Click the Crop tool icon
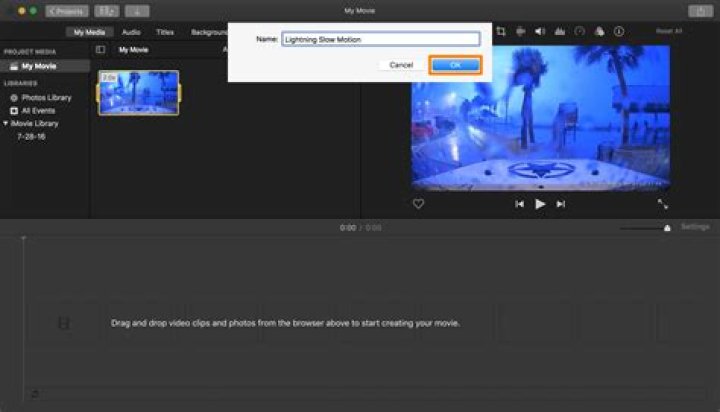This screenshot has height=412, width=720. 500,31
